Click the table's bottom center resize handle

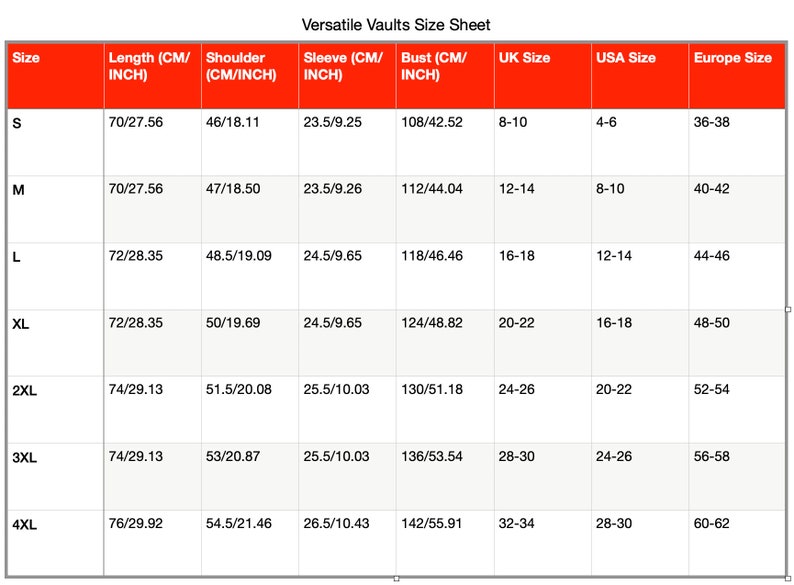click(396, 578)
